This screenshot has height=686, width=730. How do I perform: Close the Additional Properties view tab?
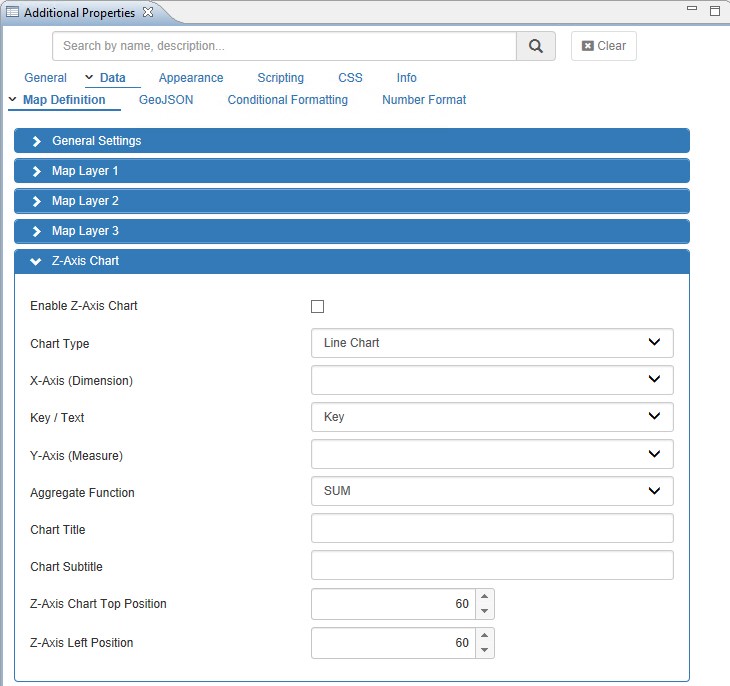(x=148, y=12)
